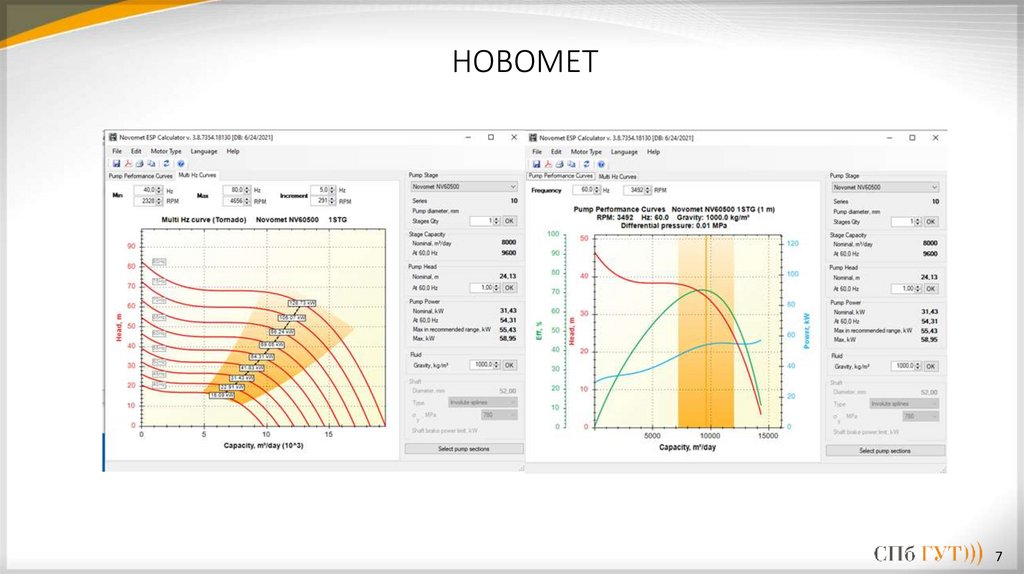Screen dimensions: 1024x574
Task: Click app icon in right window title bar
Action: (x=533, y=138)
